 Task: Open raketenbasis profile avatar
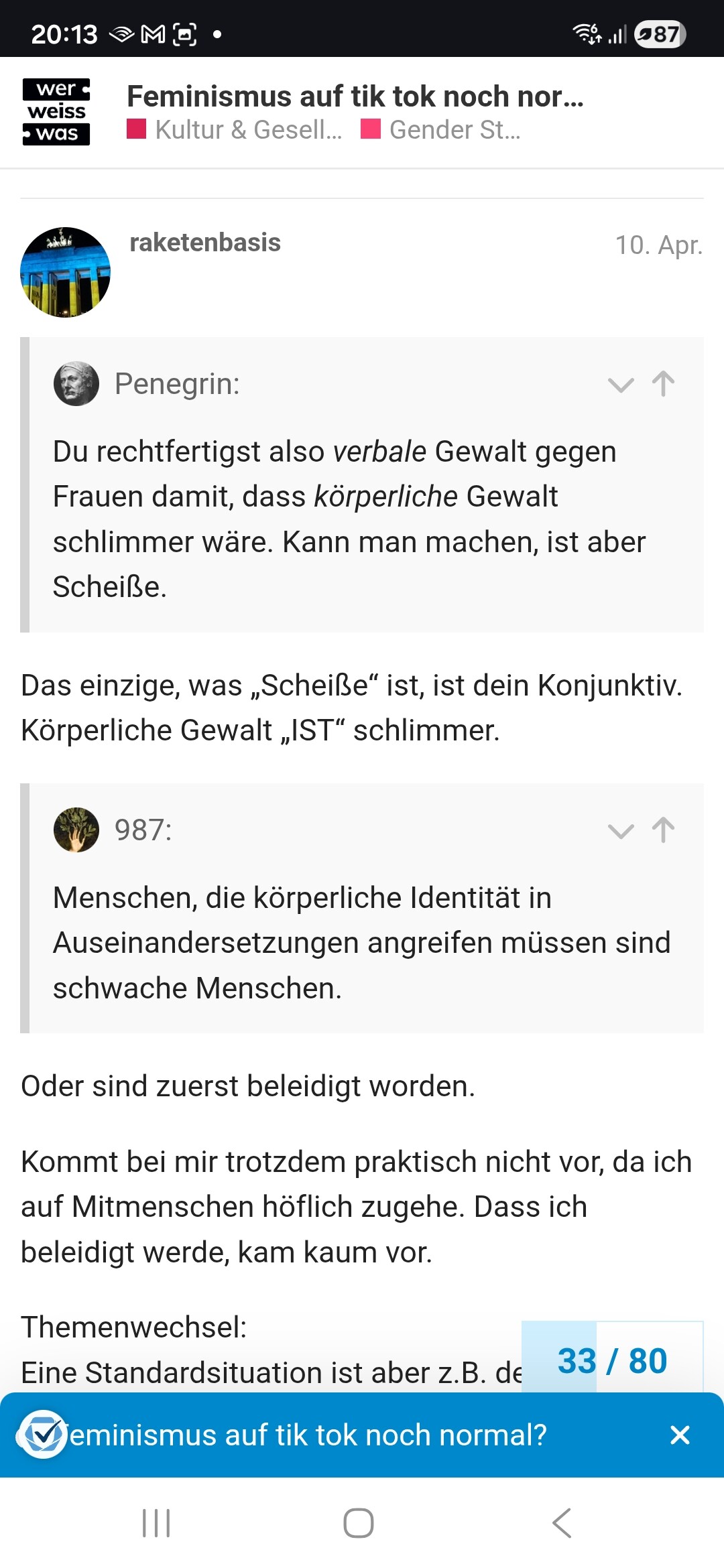coord(65,272)
